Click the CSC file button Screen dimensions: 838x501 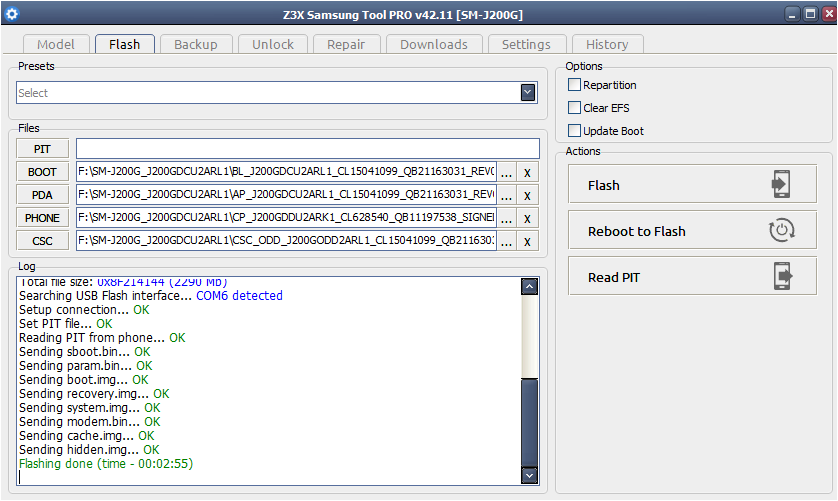click(x=43, y=241)
